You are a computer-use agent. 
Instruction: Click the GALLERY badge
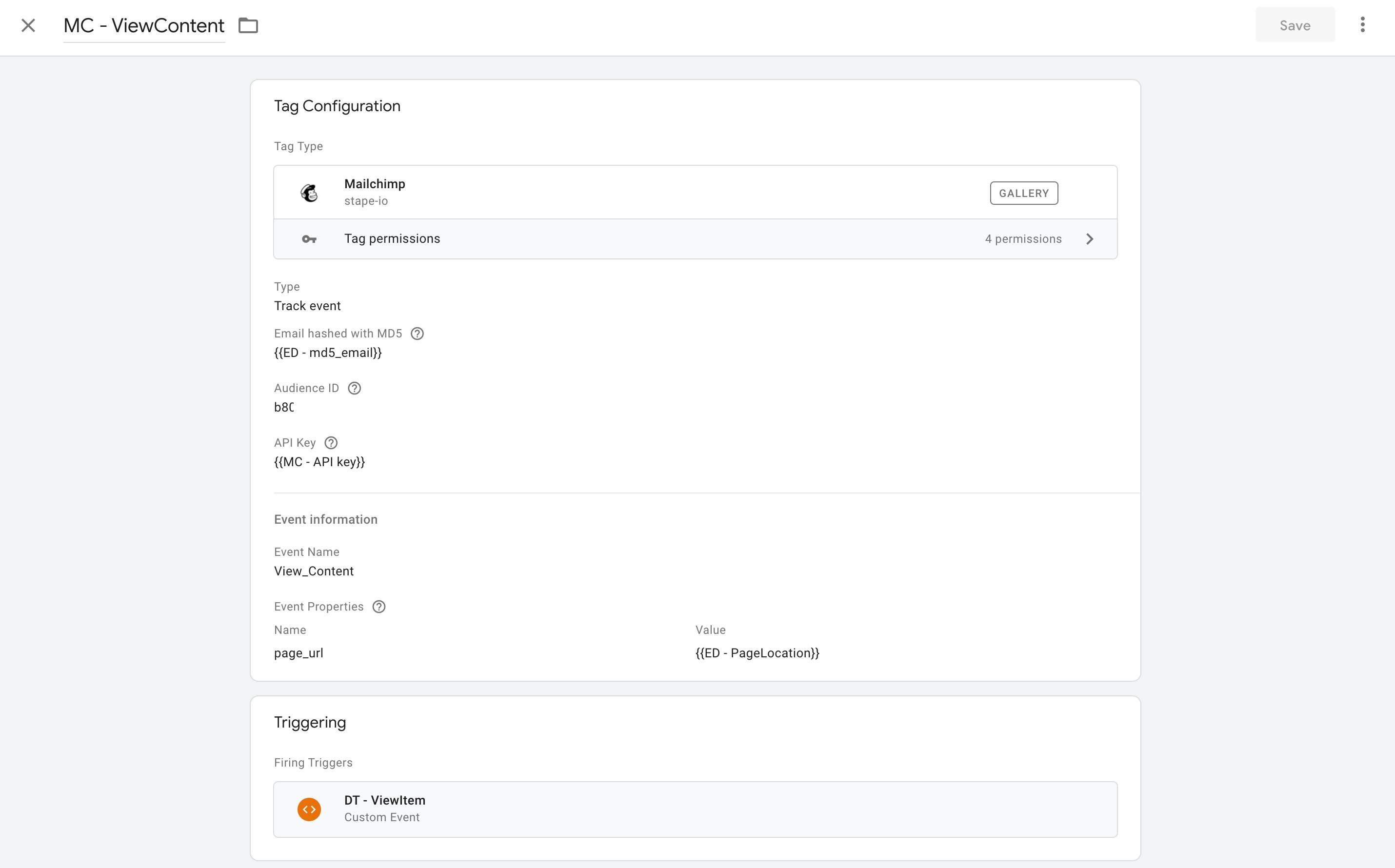(1024, 193)
